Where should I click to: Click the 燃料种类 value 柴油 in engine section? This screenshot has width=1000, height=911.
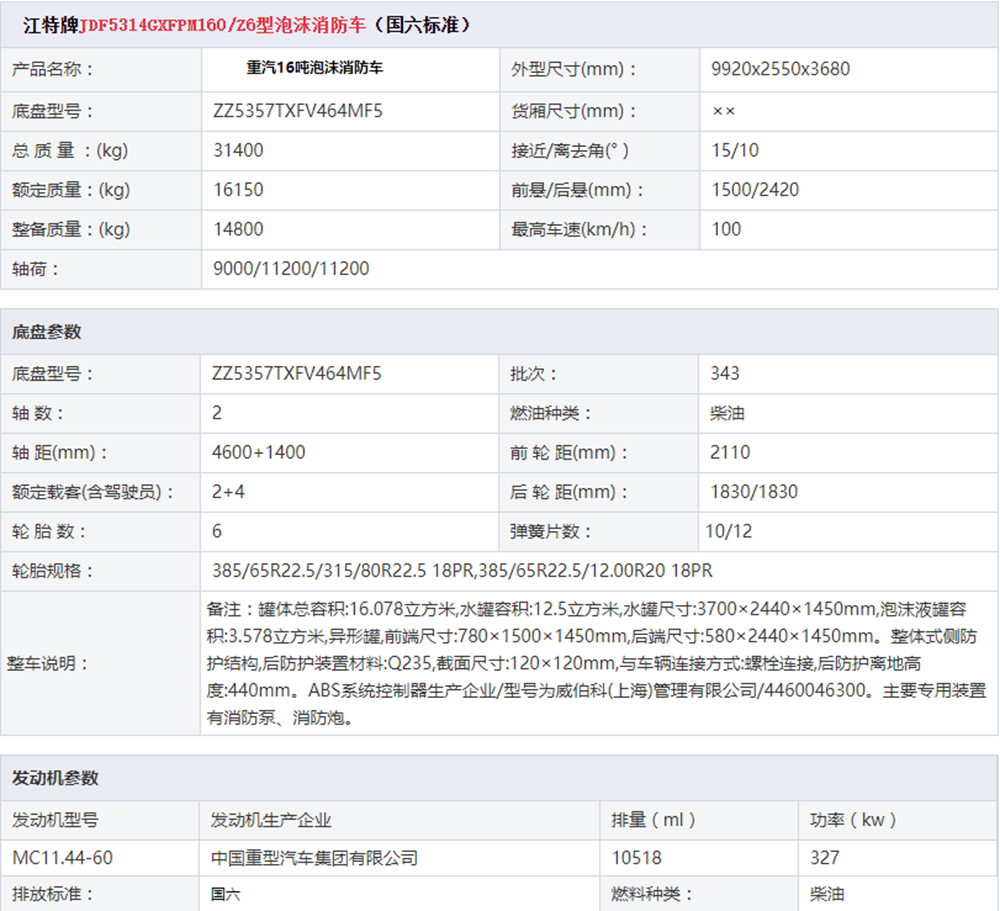pyautogui.click(x=827, y=894)
